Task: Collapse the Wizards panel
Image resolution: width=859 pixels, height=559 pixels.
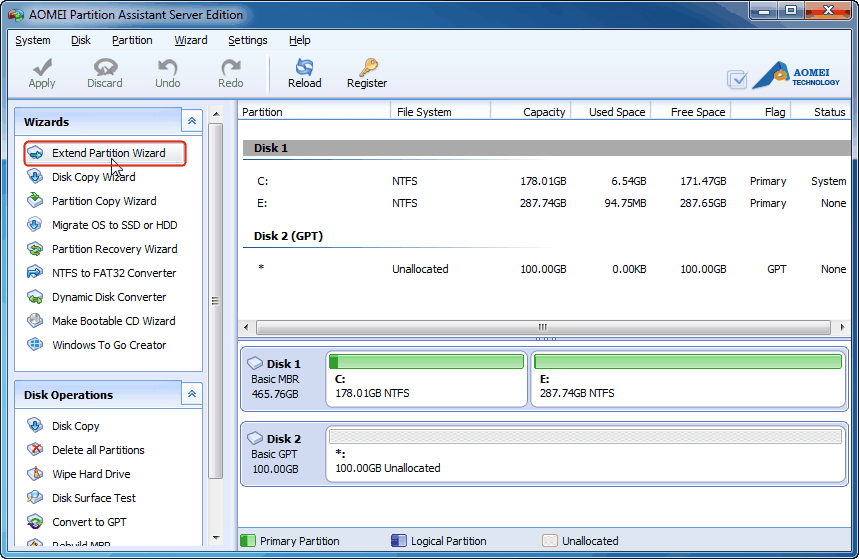Action: [x=192, y=121]
